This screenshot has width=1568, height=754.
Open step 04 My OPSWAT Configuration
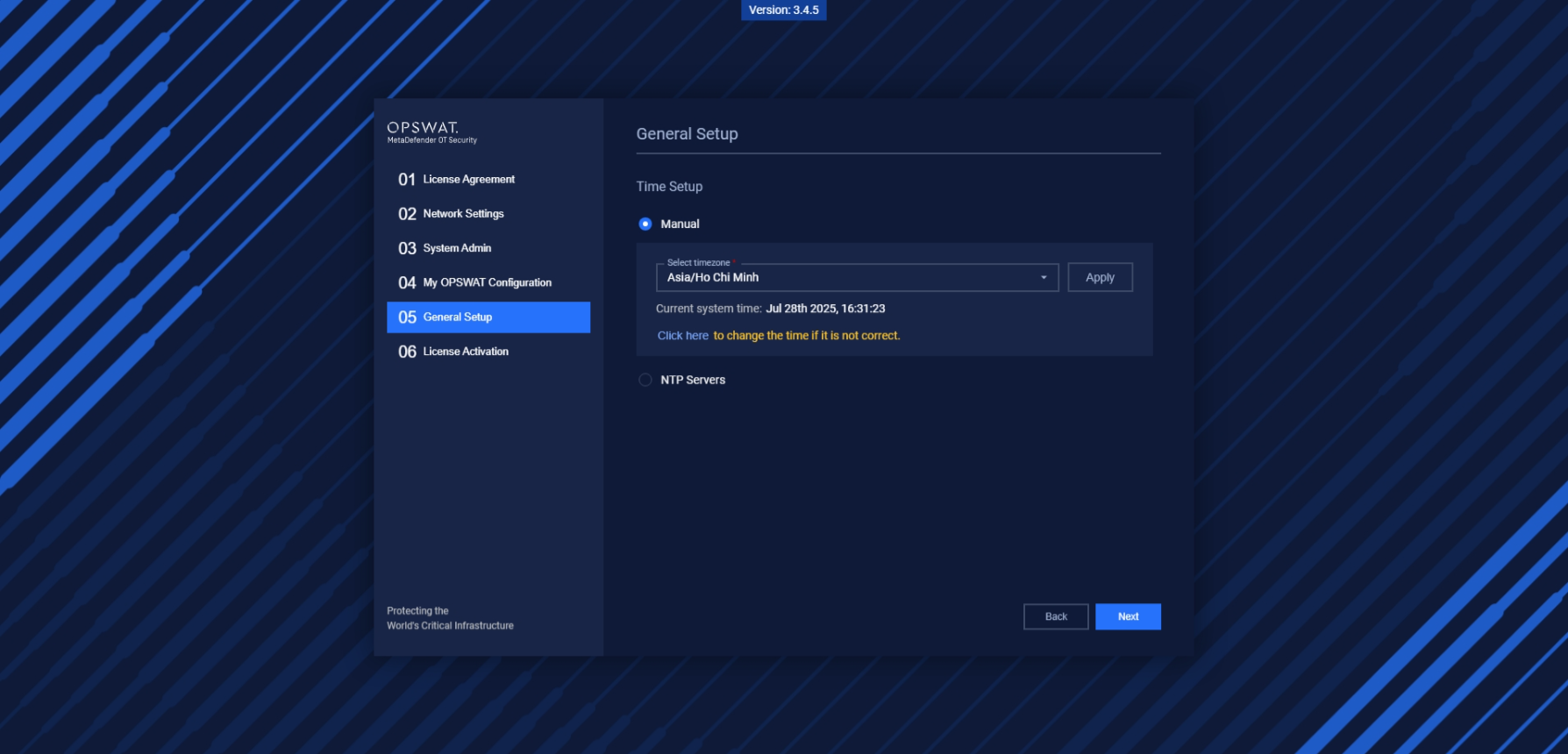(488, 282)
